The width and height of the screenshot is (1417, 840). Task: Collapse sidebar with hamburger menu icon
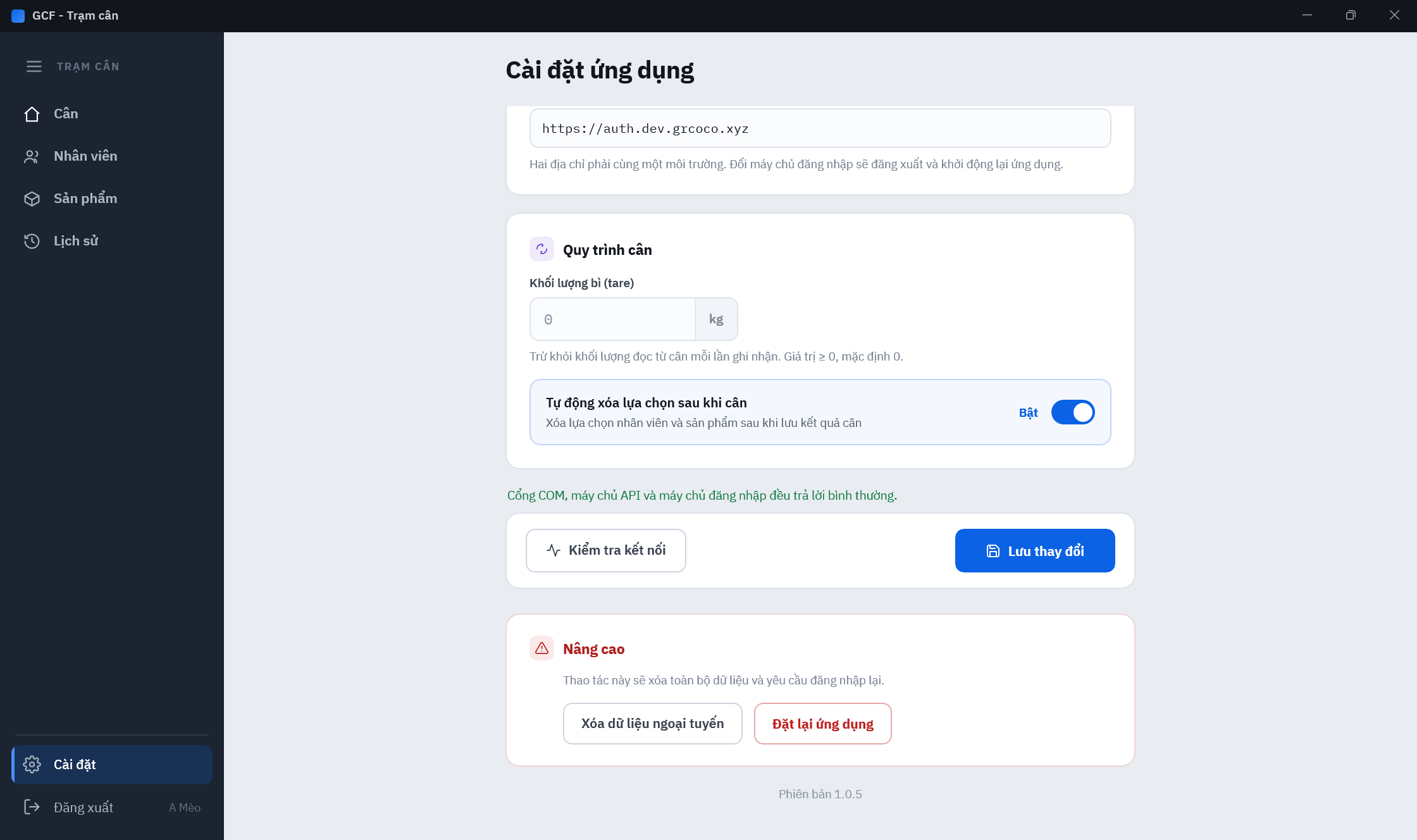coord(34,66)
